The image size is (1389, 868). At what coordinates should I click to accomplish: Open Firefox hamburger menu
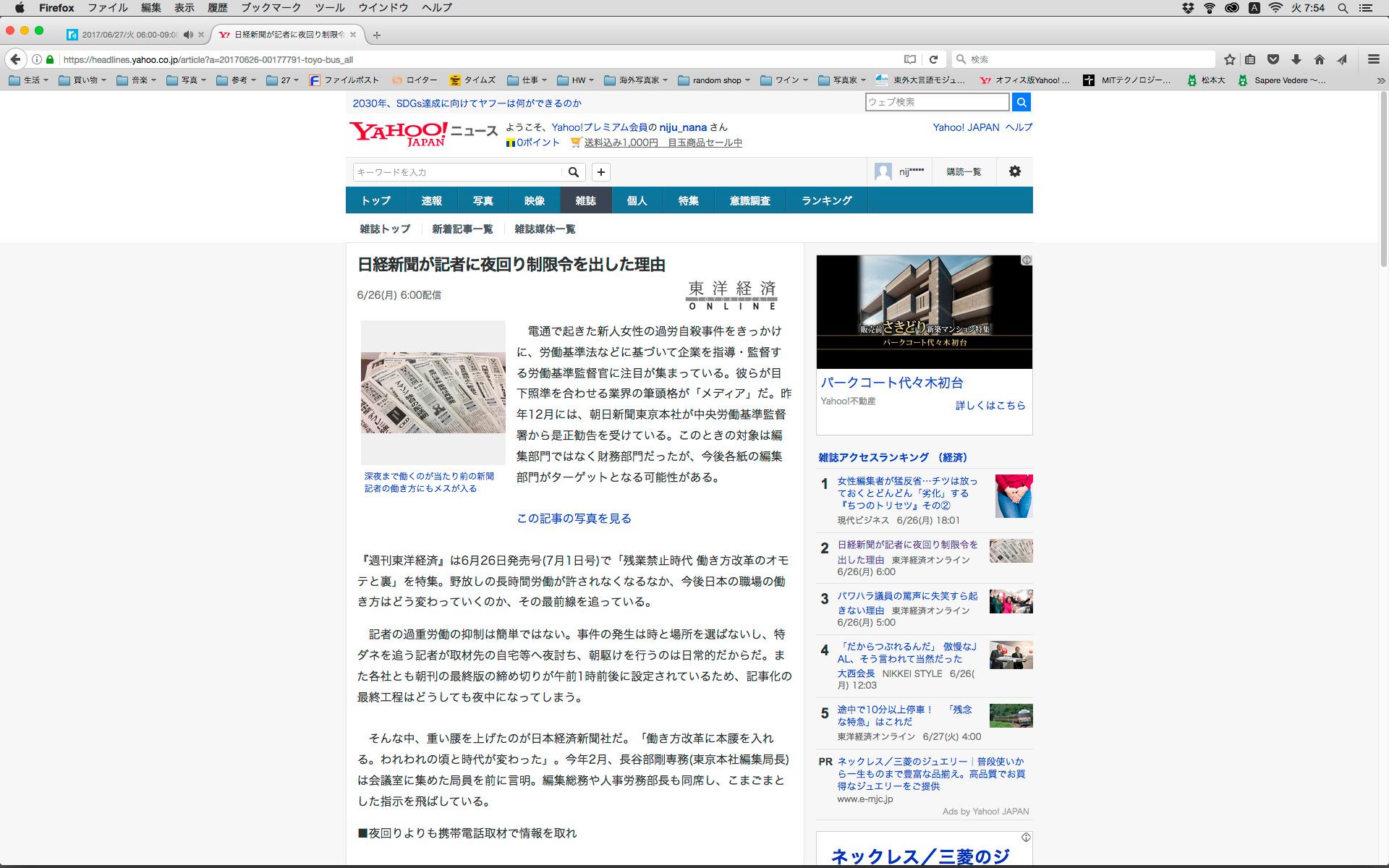[x=1373, y=59]
